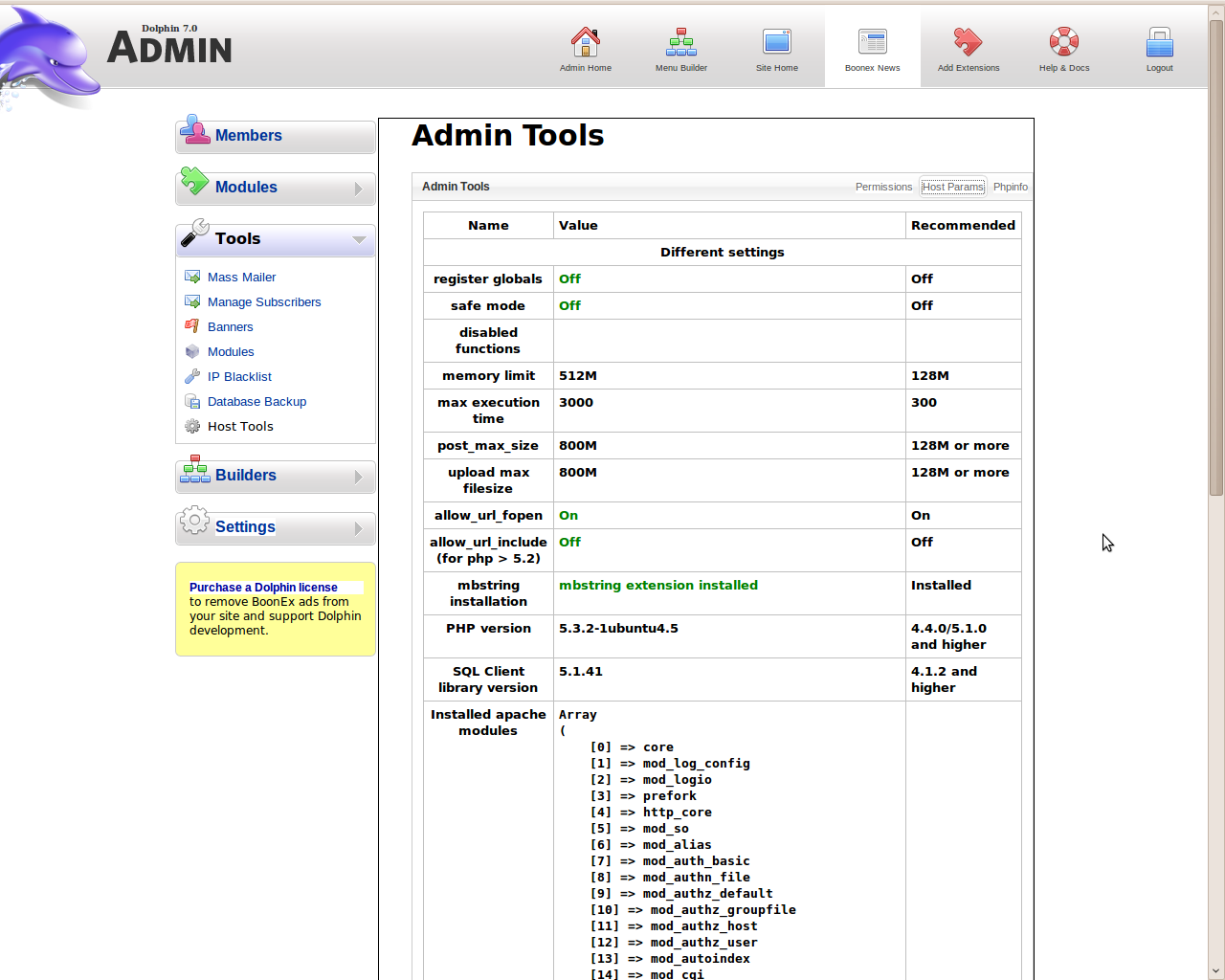Open Admin Home house icon
This screenshot has width=1225, height=980.
(585, 42)
